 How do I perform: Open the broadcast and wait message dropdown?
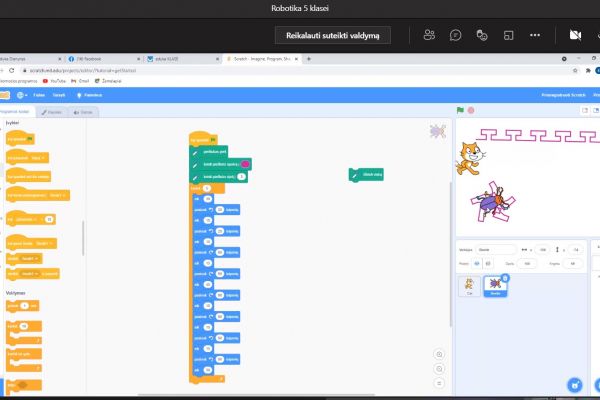30,274
